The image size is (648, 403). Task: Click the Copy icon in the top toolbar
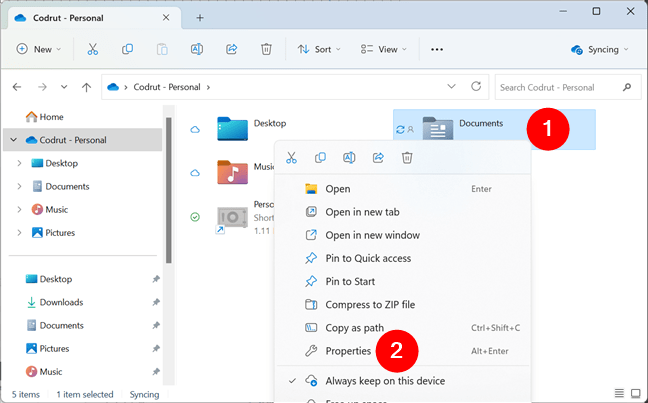(127, 49)
